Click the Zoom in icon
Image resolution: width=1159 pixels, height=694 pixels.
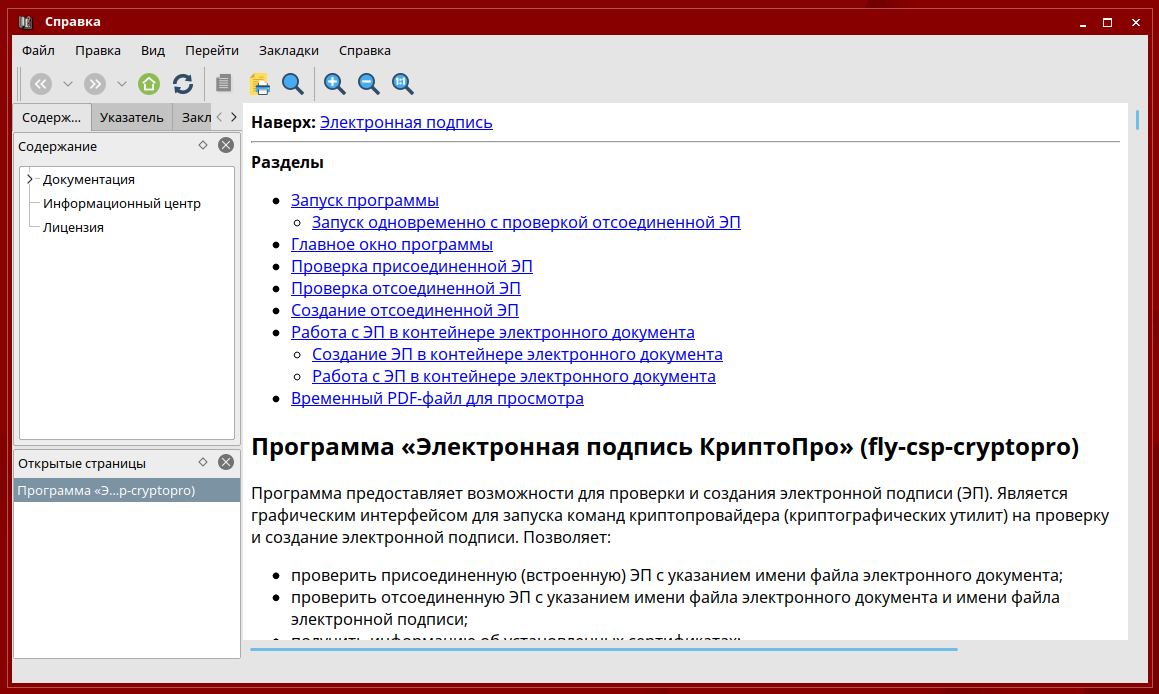point(335,84)
